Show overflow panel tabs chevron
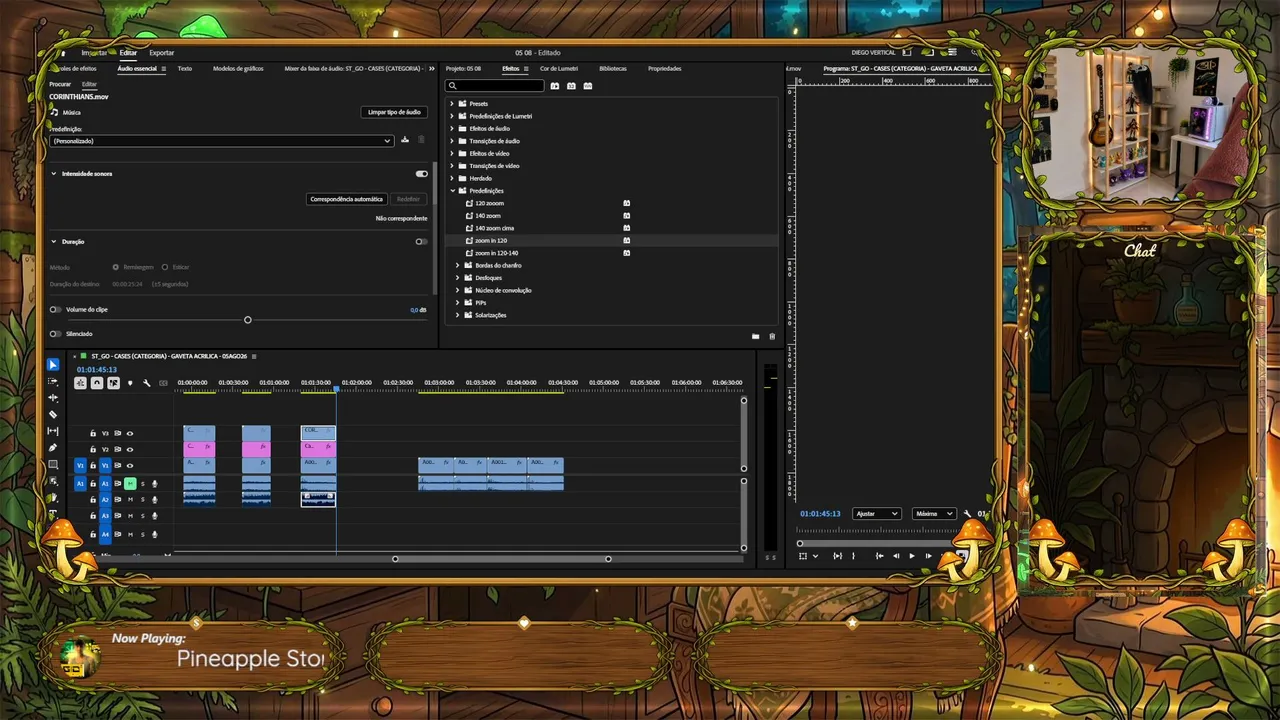The width and height of the screenshot is (1280, 720). (x=432, y=68)
